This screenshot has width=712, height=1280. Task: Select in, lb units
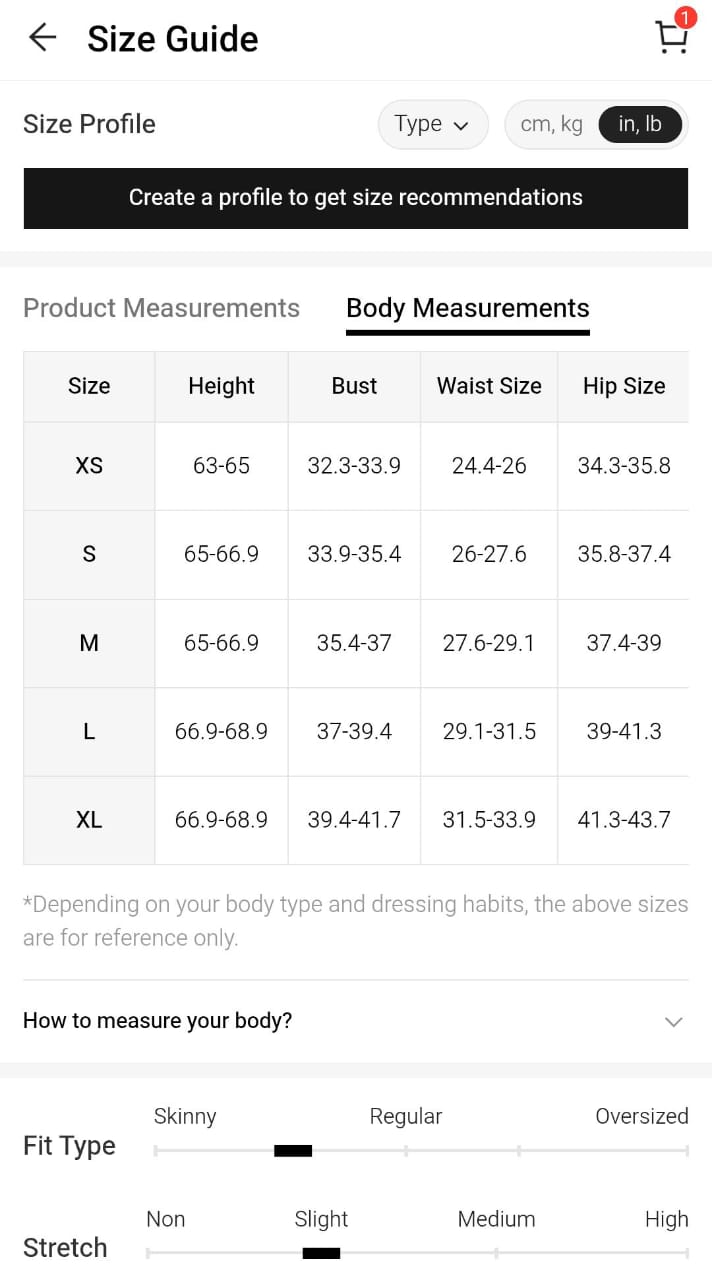click(x=640, y=124)
